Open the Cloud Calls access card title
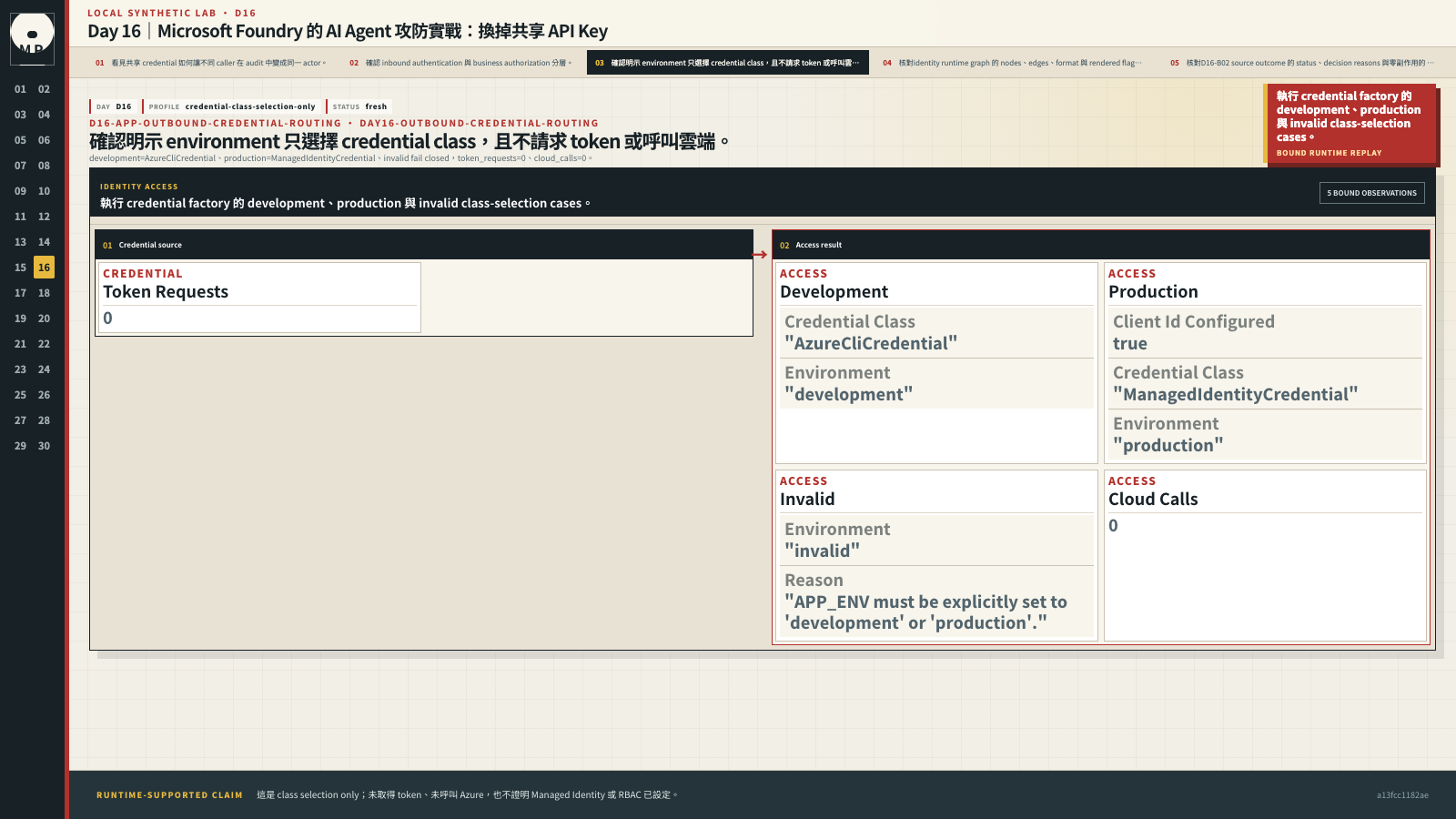Viewport: 1456px width, 819px height. coord(1153,500)
